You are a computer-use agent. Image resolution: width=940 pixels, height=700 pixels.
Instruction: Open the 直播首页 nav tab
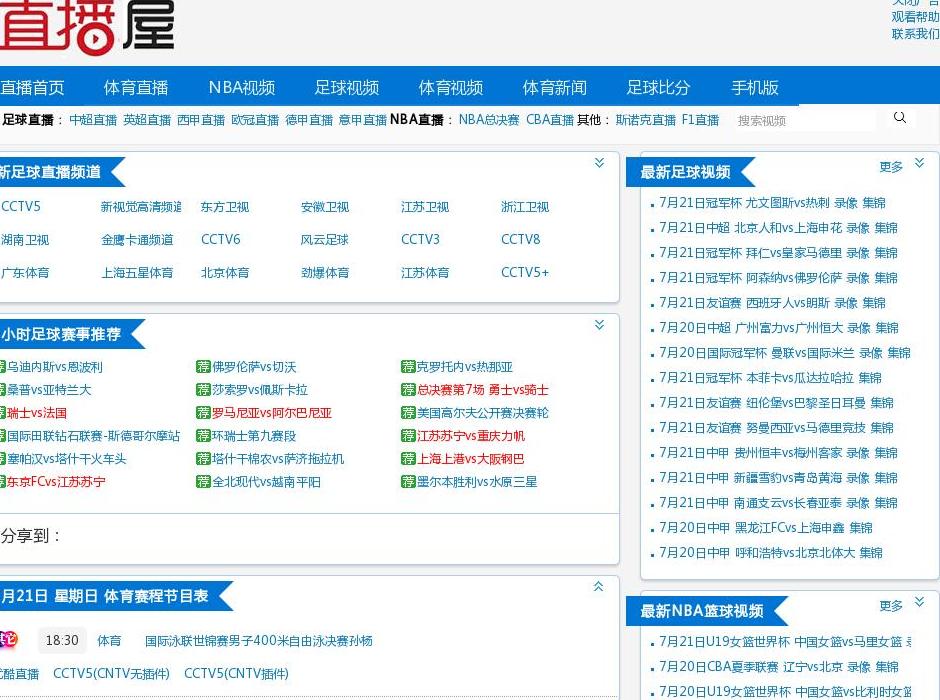coord(32,88)
